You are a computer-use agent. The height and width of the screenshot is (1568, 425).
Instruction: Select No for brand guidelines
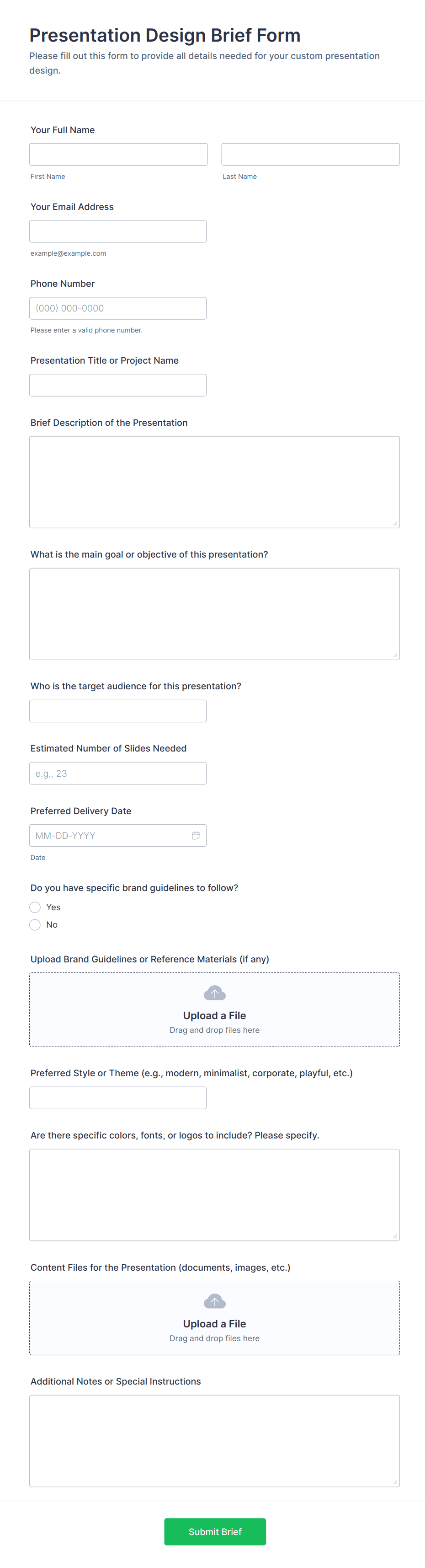35,924
